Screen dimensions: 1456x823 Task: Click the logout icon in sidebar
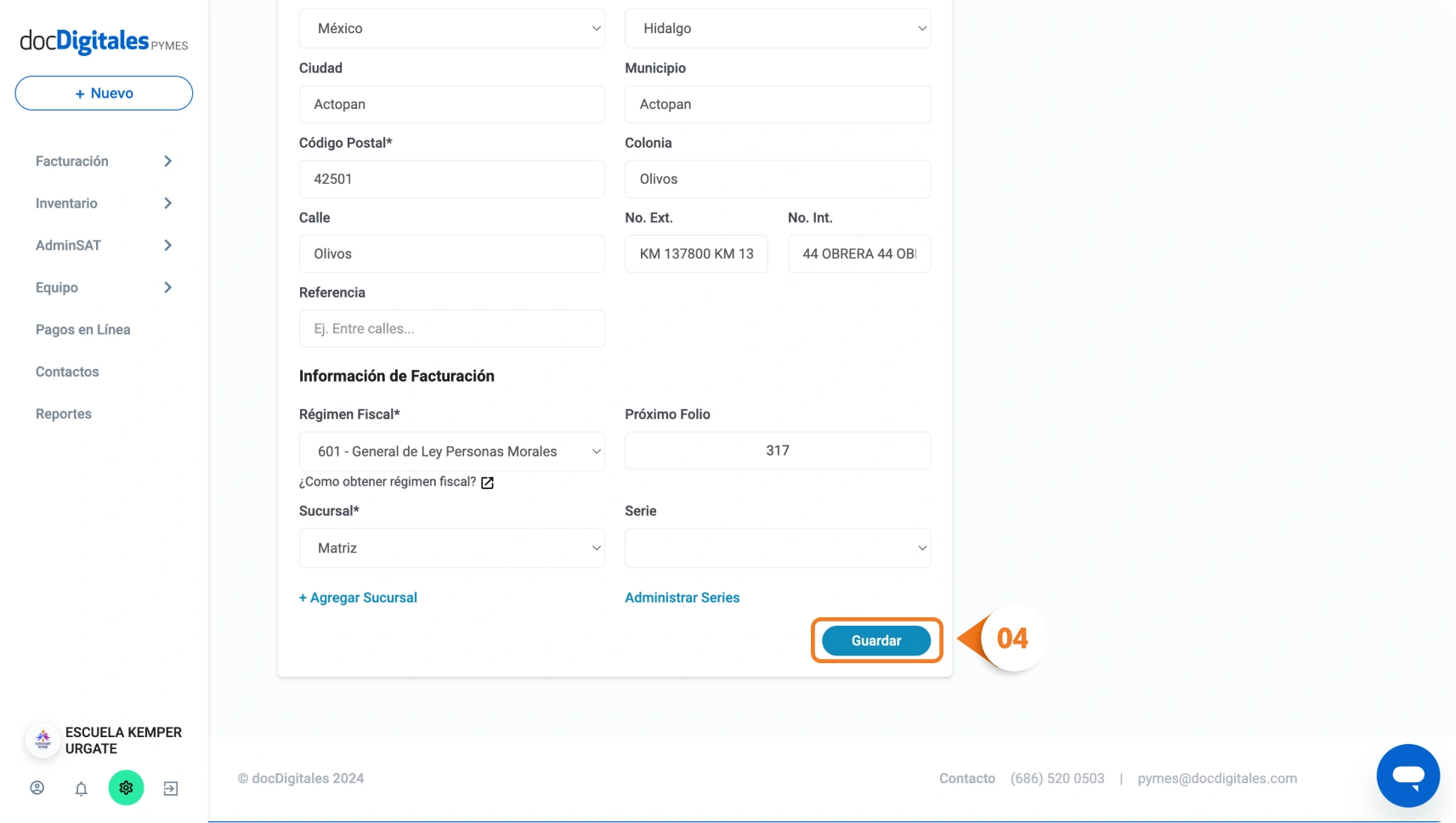(x=171, y=788)
